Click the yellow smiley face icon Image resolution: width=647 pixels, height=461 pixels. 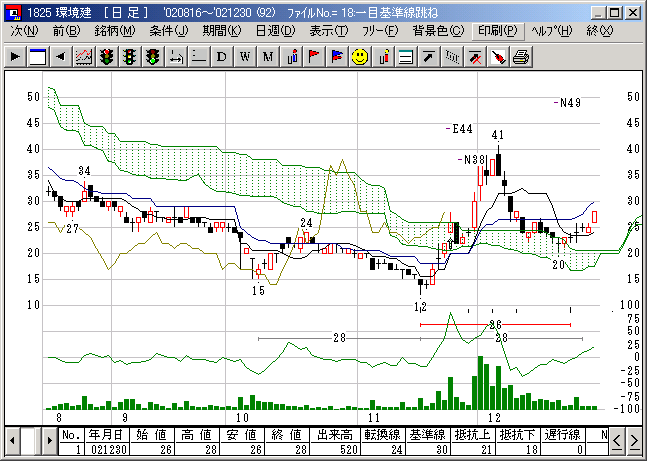[x=360, y=56]
